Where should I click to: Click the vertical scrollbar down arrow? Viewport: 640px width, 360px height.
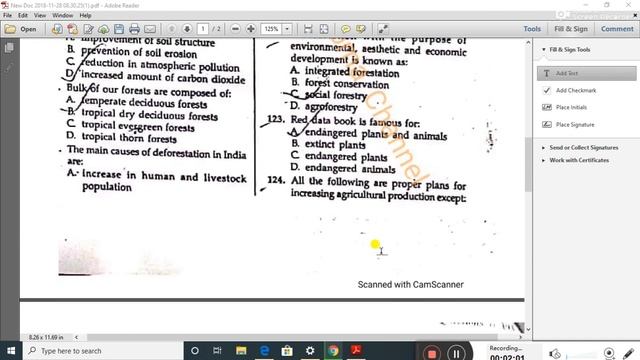[528, 329]
